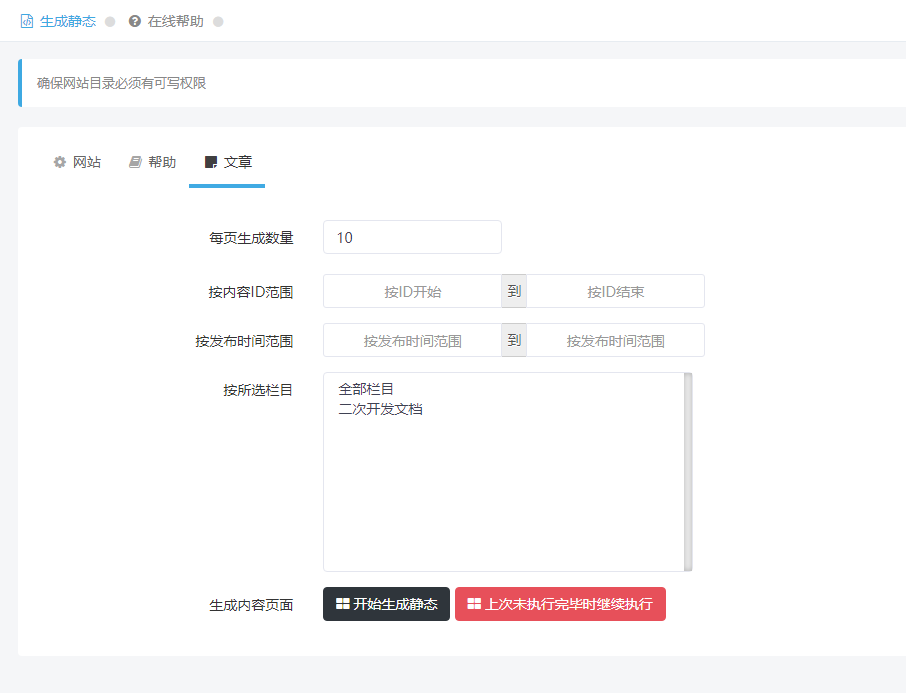
Task: Click the grid icon on 开始生成静态 button
Action: (x=343, y=603)
